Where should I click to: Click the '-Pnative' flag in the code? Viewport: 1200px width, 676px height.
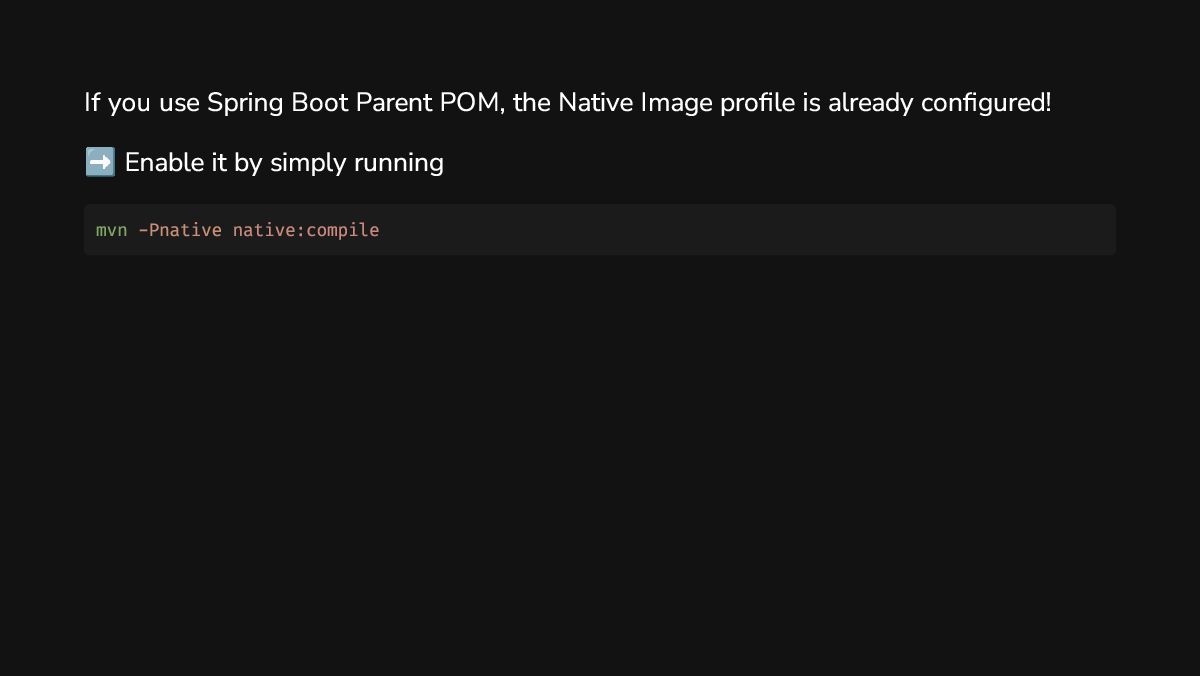tap(180, 230)
